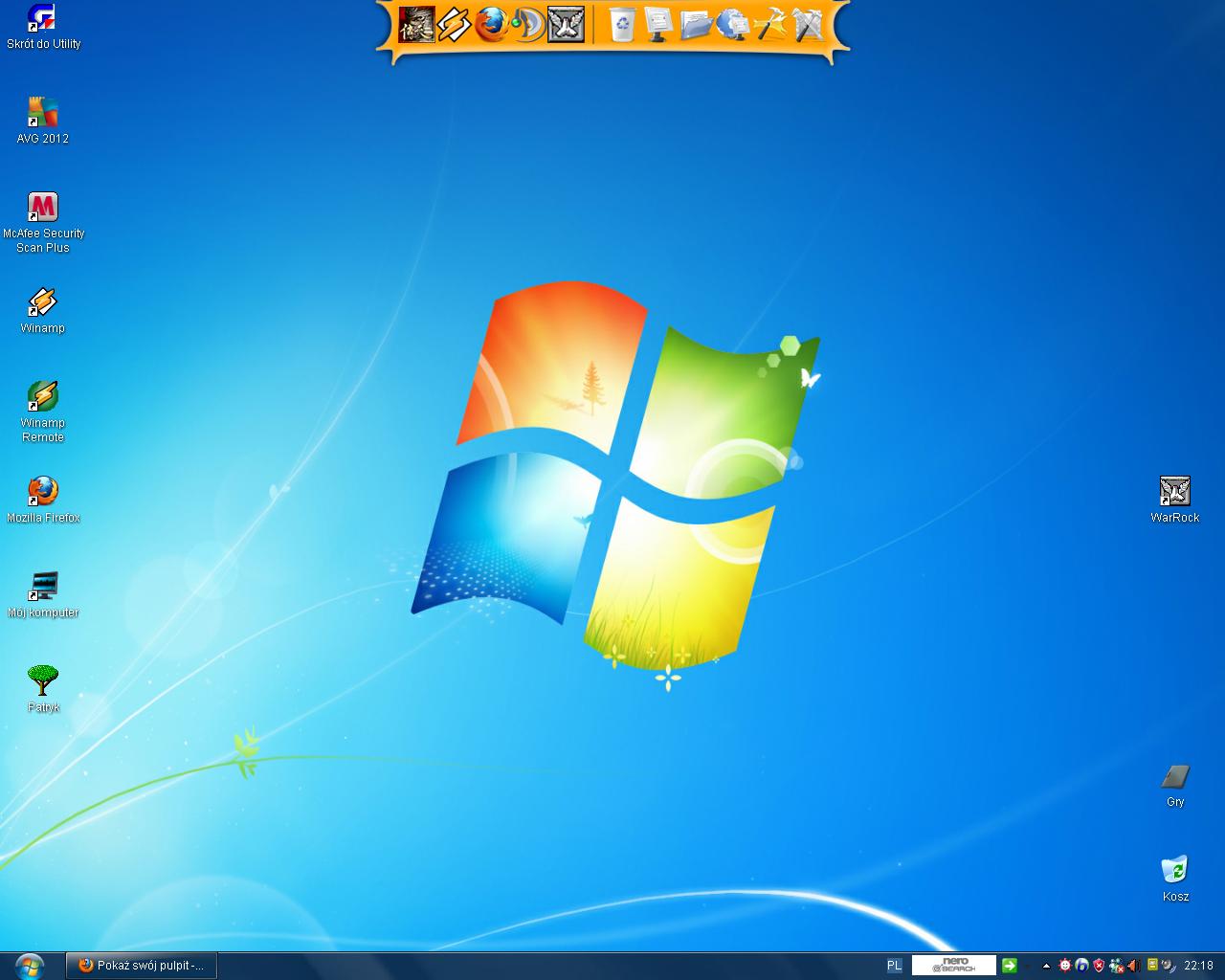Open the game icon with Chinese characters in the dock
Screen dimensions: 1225x980
point(416,24)
